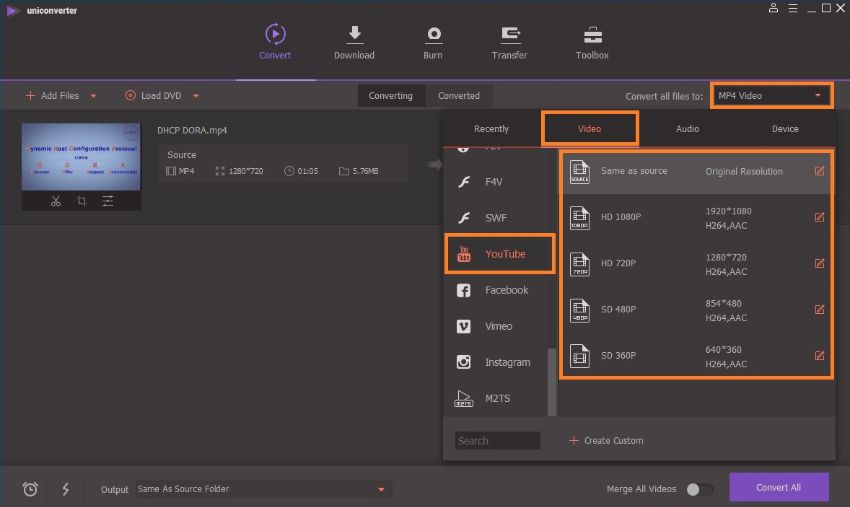Click Load DVD
The width and height of the screenshot is (850, 507).
pos(153,96)
